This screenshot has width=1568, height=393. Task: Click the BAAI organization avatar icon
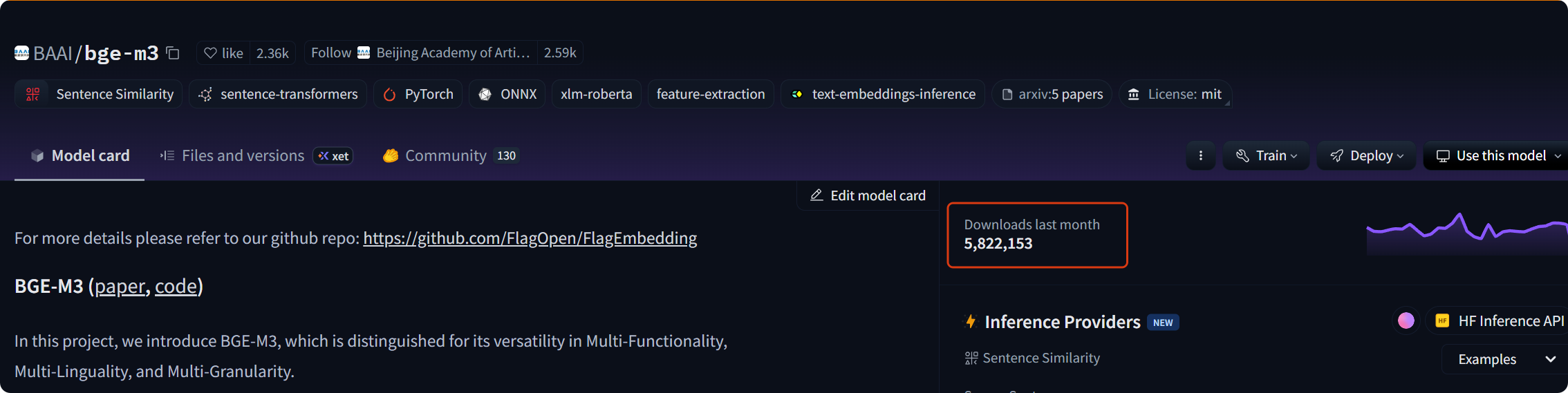(x=22, y=53)
